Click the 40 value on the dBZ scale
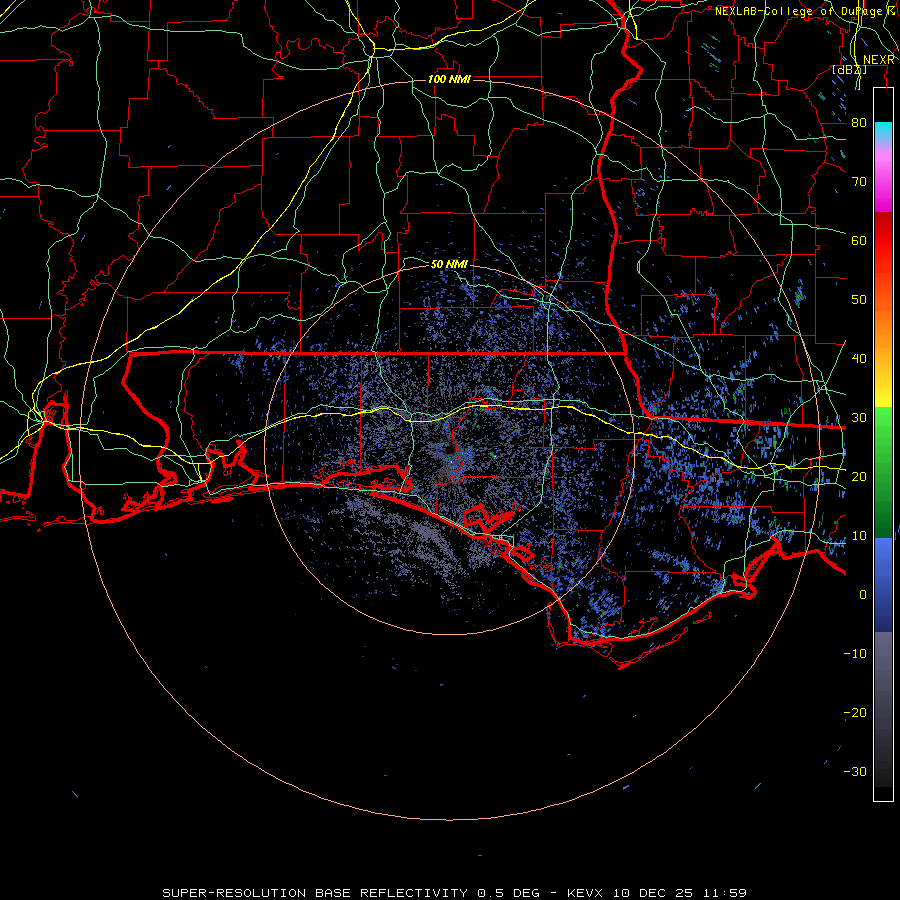The width and height of the screenshot is (900, 900). click(x=859, y=358)
